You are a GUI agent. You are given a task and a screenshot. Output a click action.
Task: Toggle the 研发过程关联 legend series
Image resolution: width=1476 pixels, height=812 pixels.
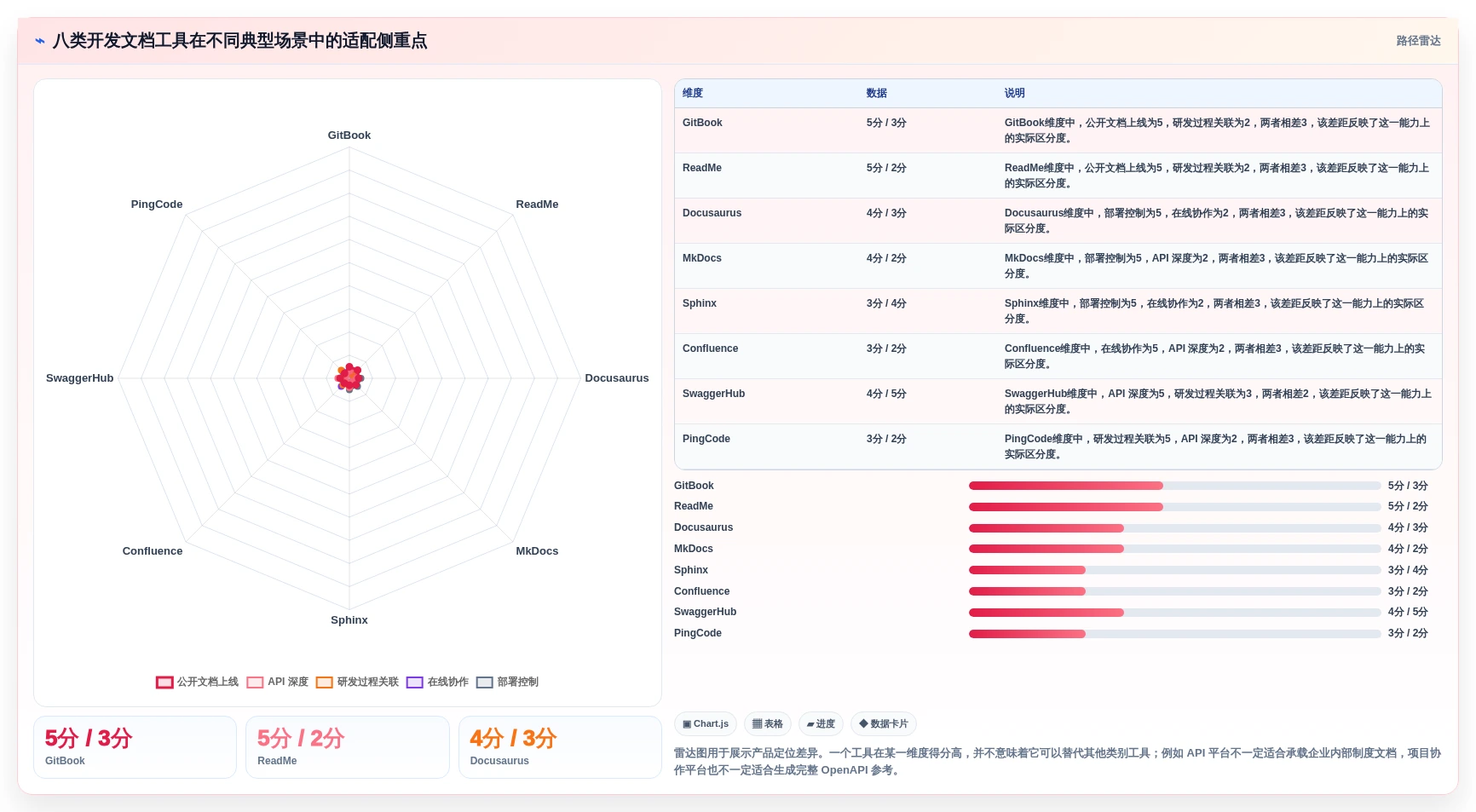(358, 682)
